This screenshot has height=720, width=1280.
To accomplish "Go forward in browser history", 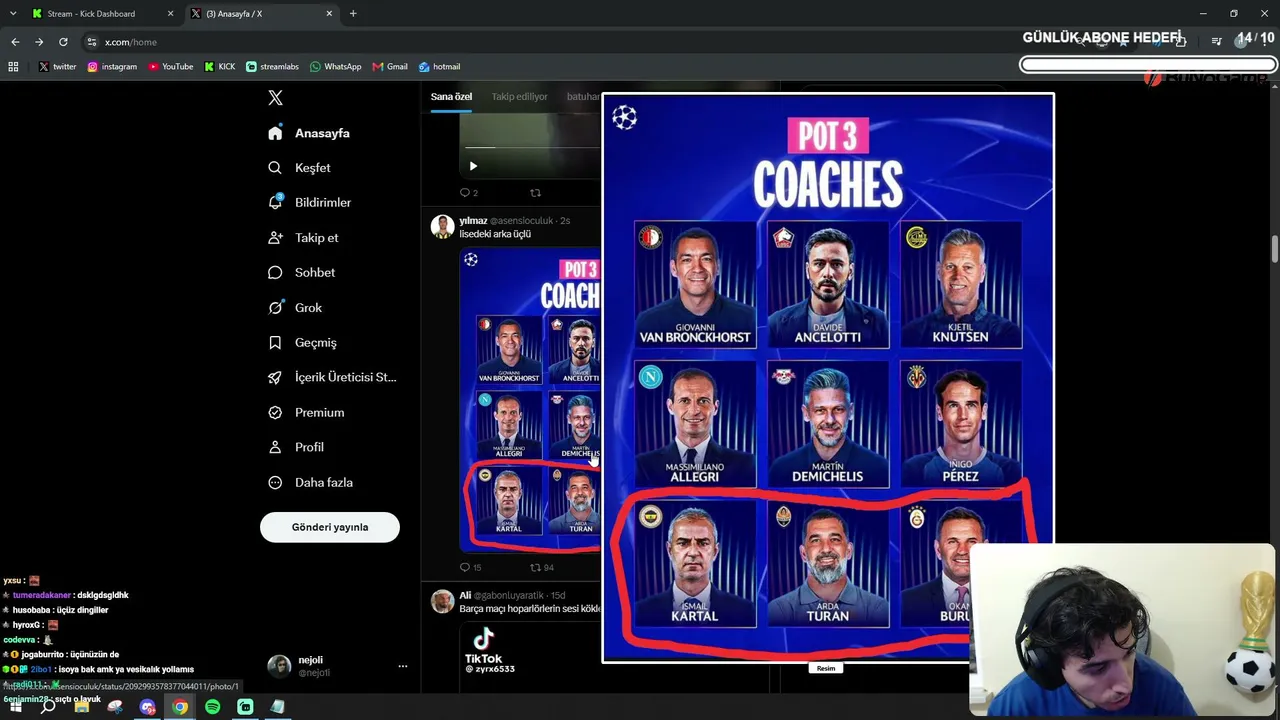I will 39,42.
